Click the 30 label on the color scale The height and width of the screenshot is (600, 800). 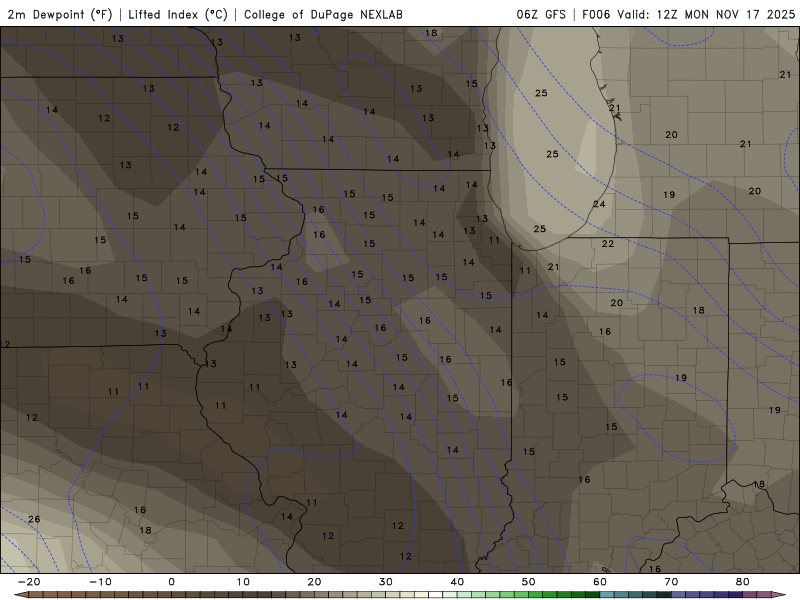coord(386,582)
